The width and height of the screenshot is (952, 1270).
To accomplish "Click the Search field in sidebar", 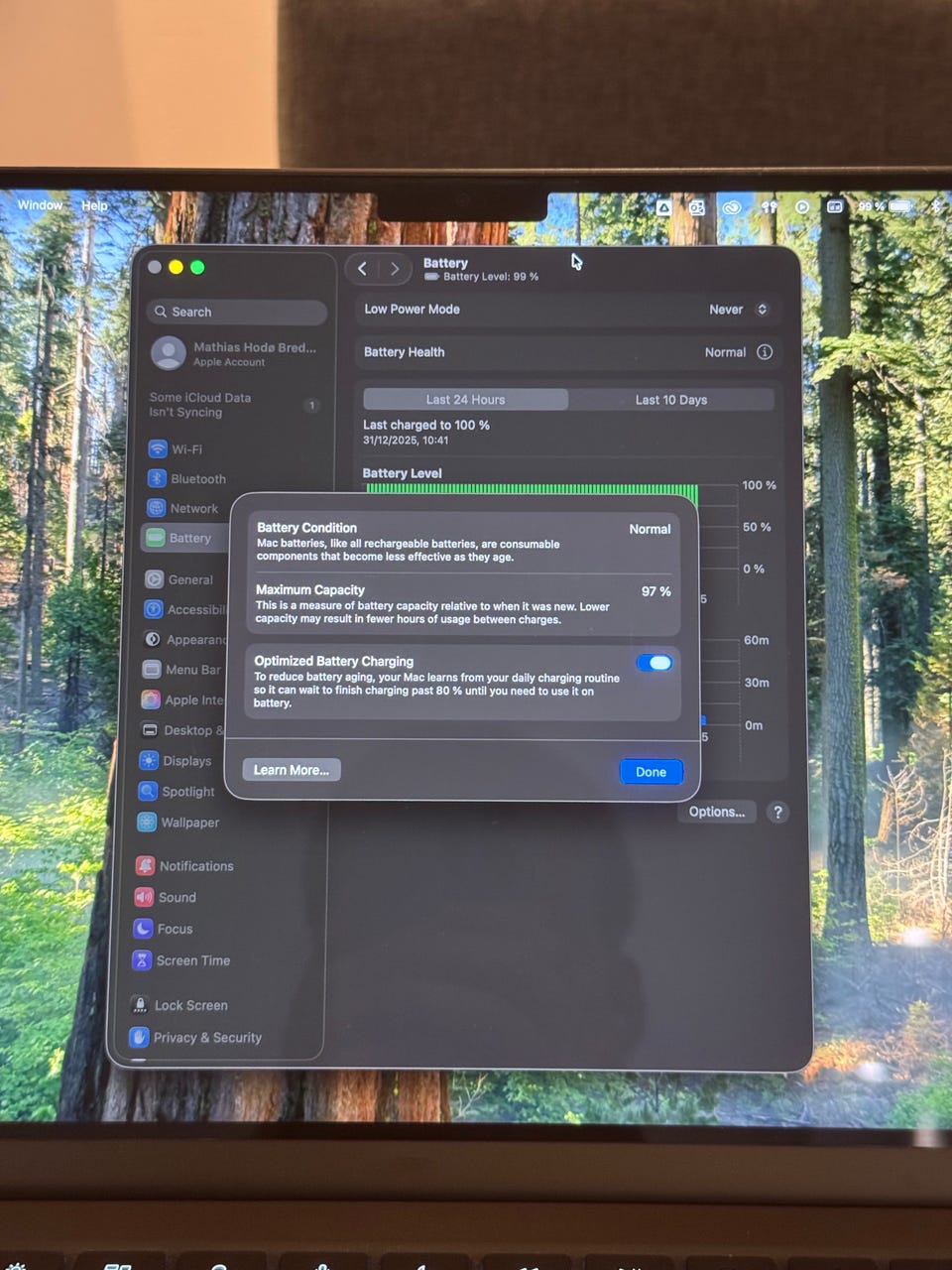I will click(238, 312).
